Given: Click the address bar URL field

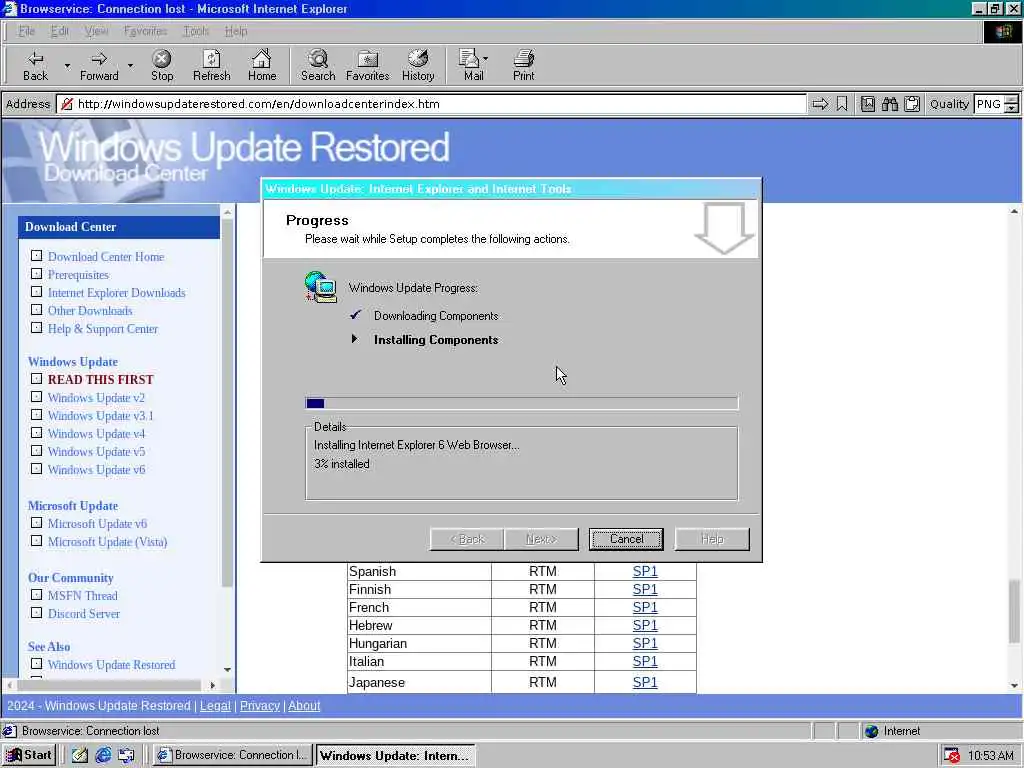Looking at the screenshot, I should tap(431, 104).
